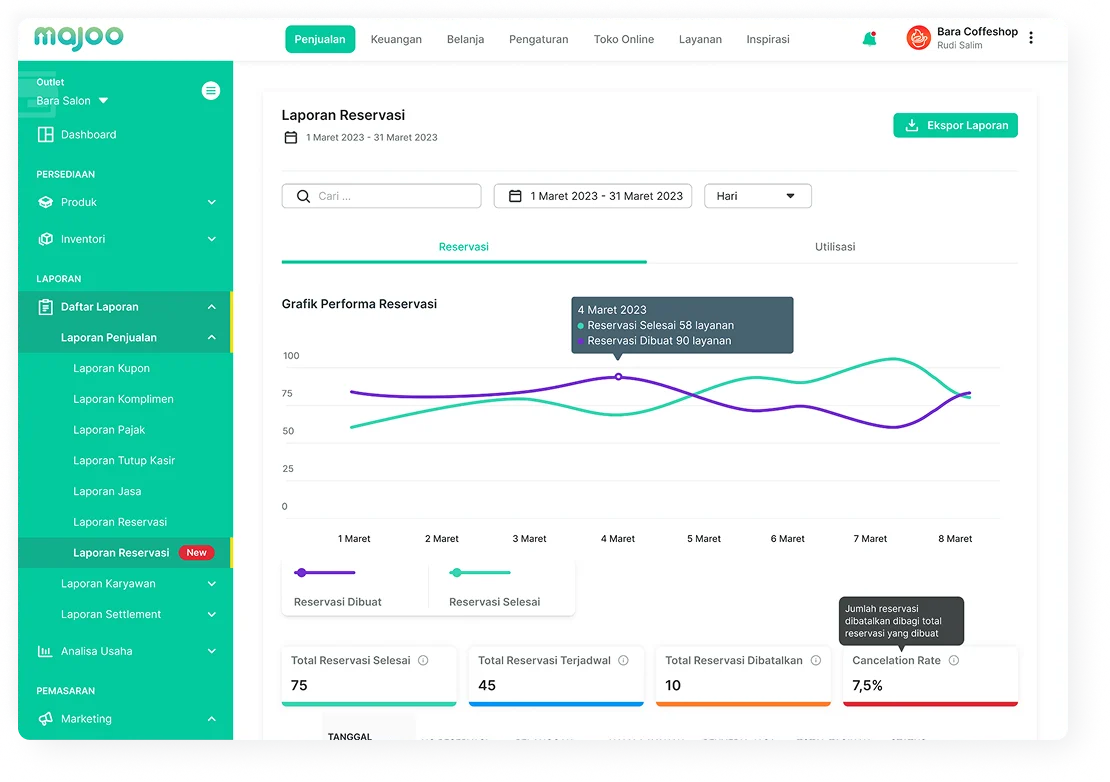Click info icon beside Total Reservasi Selesai

click(423, 661)
